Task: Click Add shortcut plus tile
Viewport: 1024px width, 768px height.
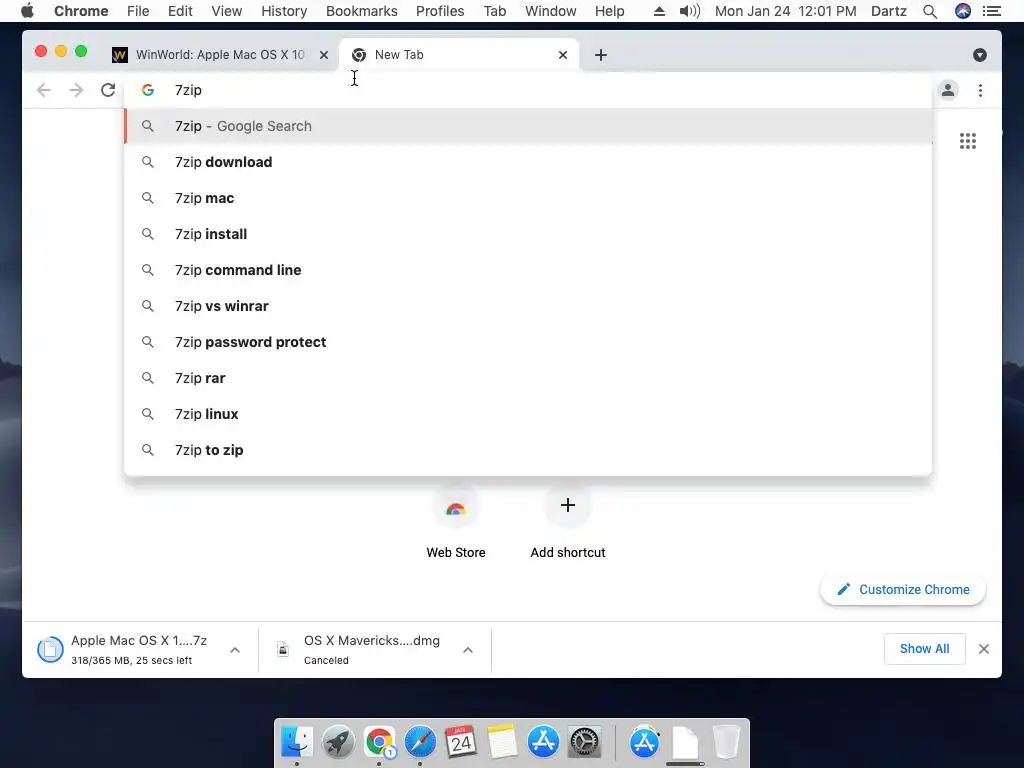Action: (568, 505)
